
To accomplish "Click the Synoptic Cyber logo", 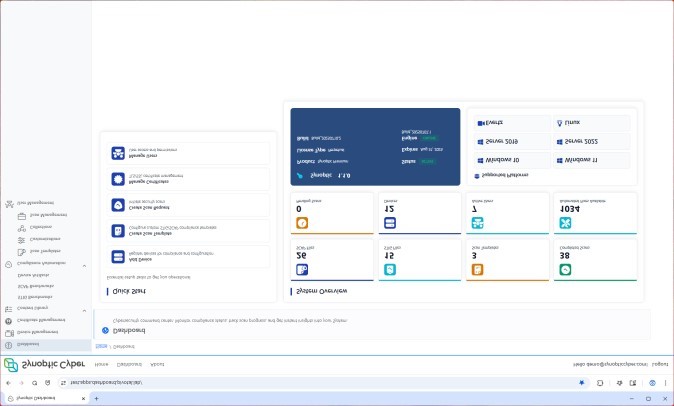I will (39, 365).
